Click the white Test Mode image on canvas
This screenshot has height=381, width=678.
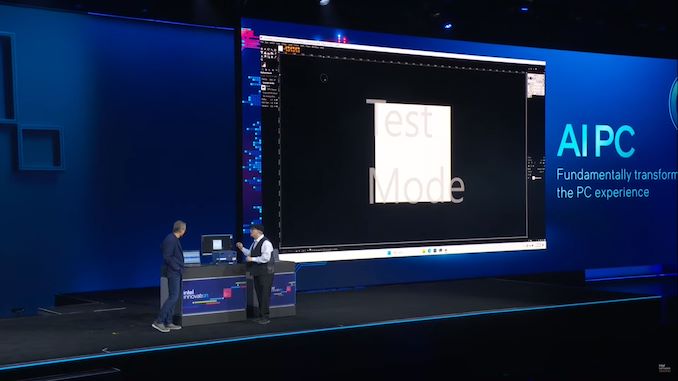pos(413,152)
